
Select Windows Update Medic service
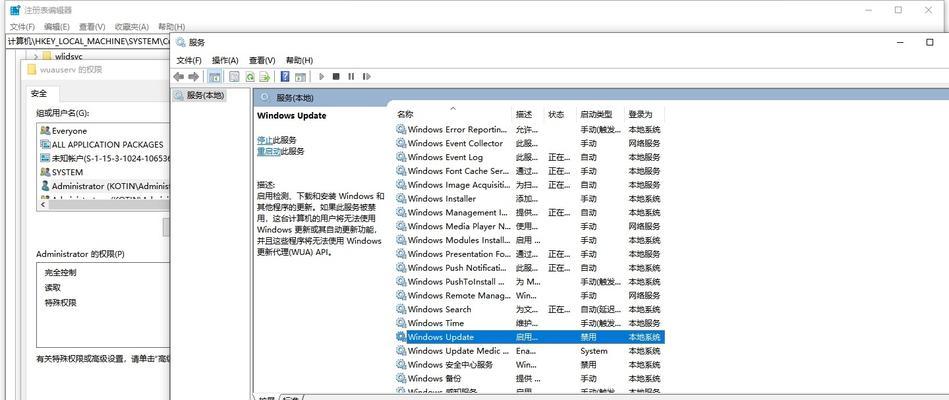click(x=529, y=351)
